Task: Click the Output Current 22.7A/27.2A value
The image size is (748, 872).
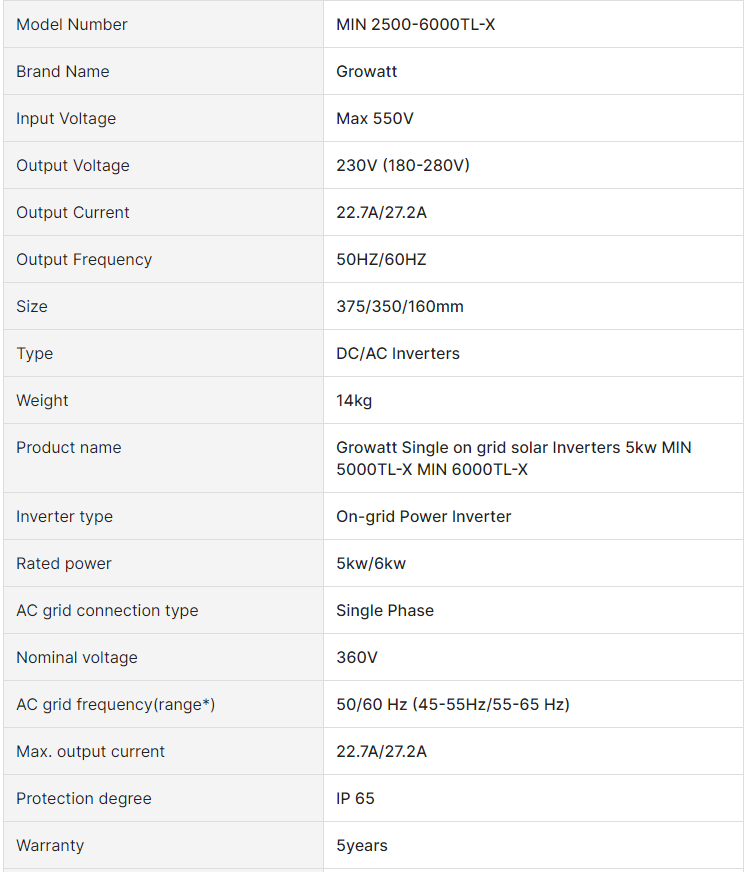Action: point(382,212)
